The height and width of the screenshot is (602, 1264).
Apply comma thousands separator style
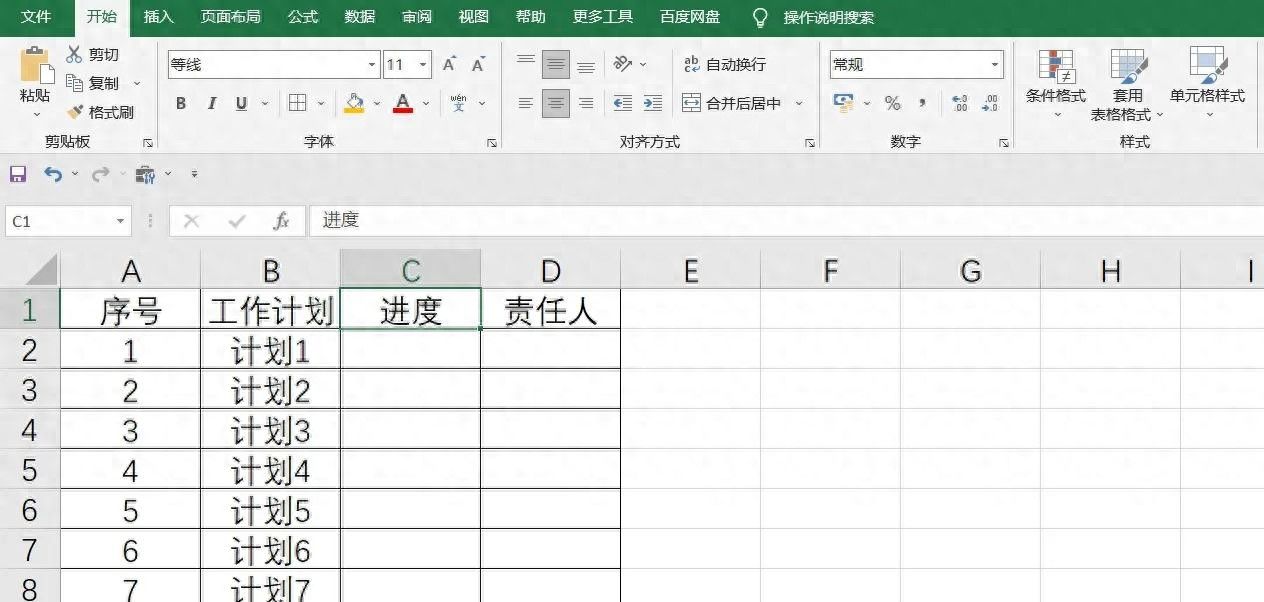(922, 103)
